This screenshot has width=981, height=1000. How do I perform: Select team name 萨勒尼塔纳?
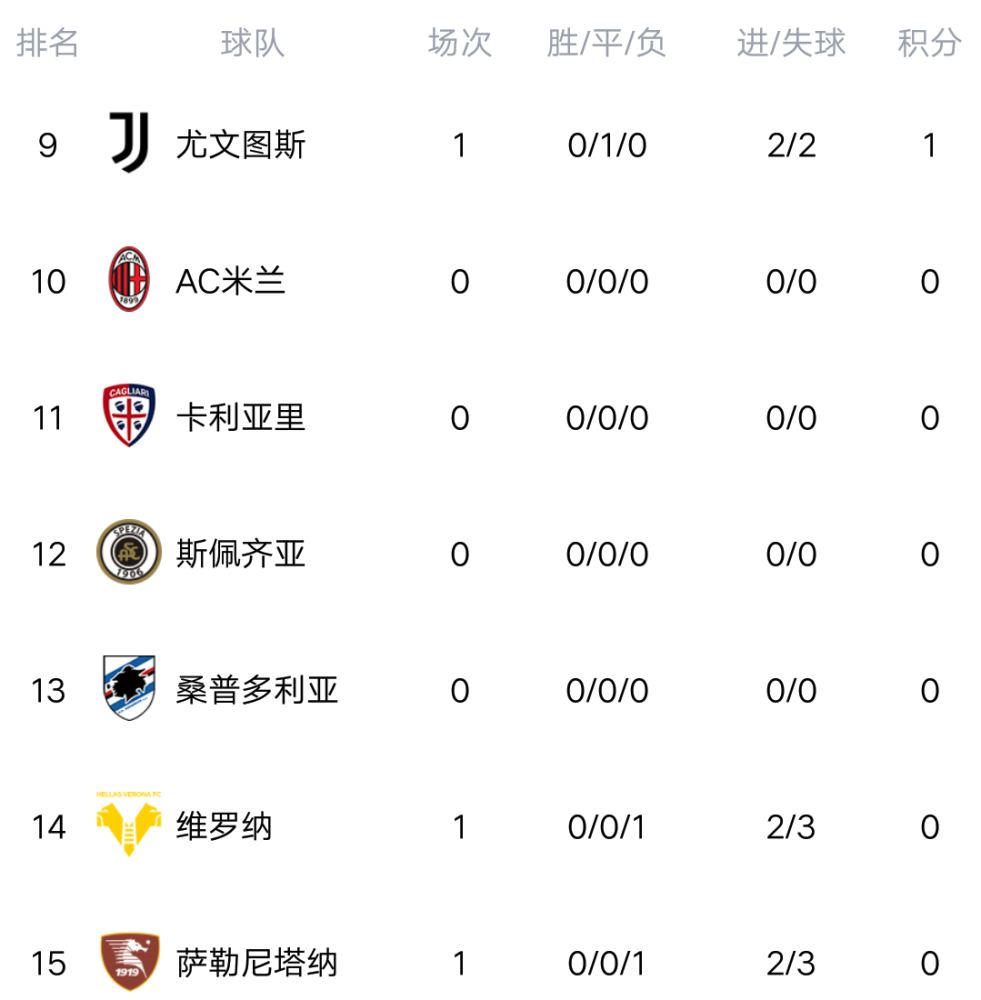click(256, 963)
